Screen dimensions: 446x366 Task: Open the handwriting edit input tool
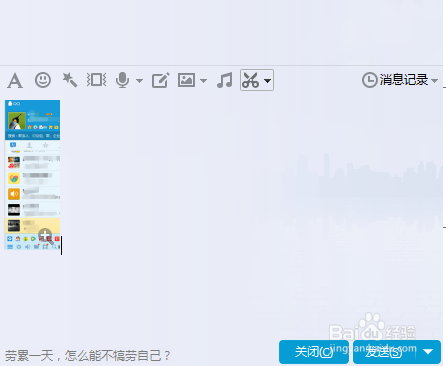[x=161, y=80]
